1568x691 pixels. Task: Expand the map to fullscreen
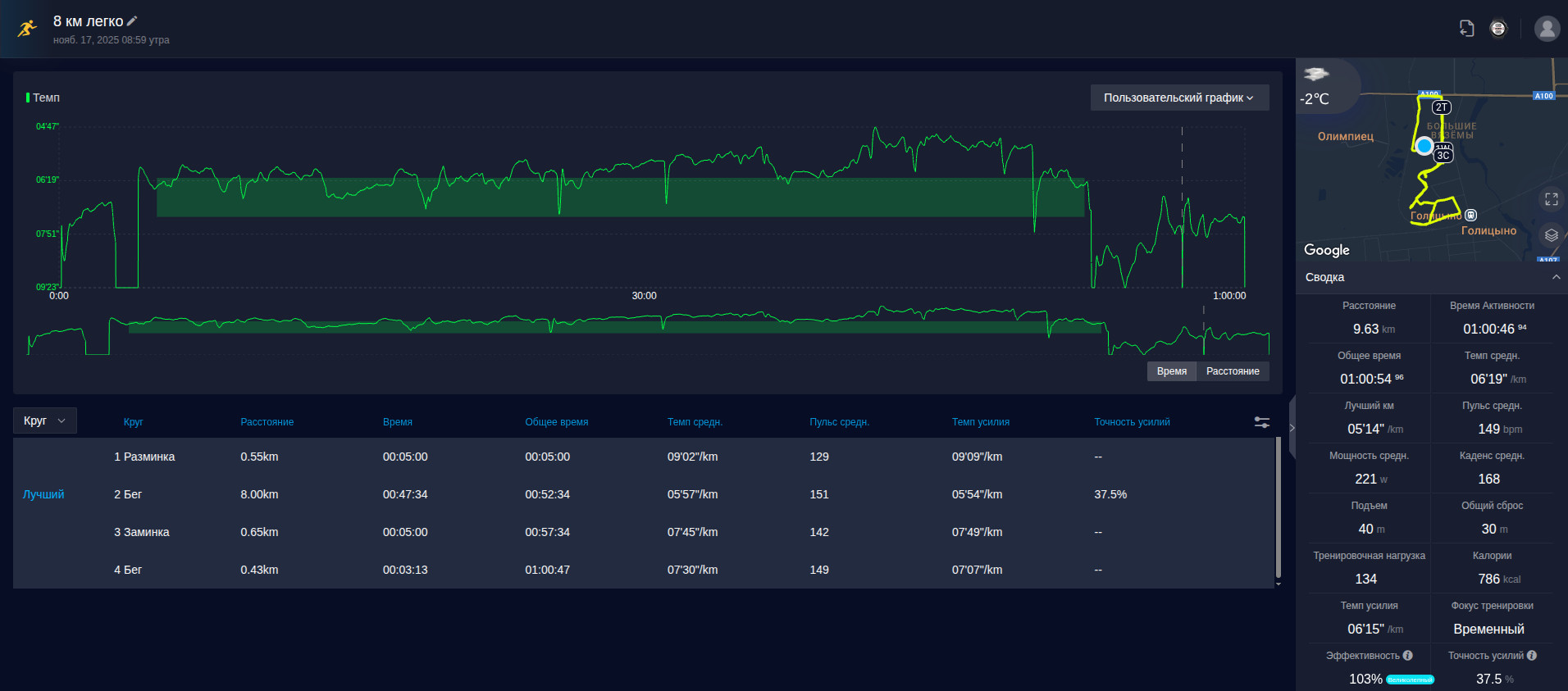coord(1552,199)
